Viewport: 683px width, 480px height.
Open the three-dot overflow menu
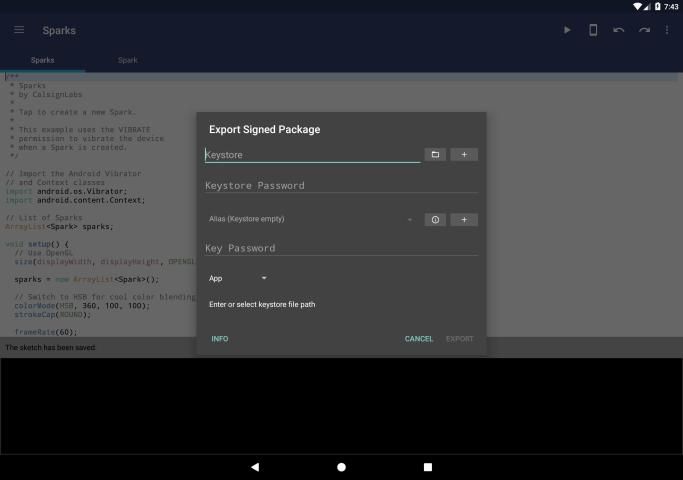(667, 30)
